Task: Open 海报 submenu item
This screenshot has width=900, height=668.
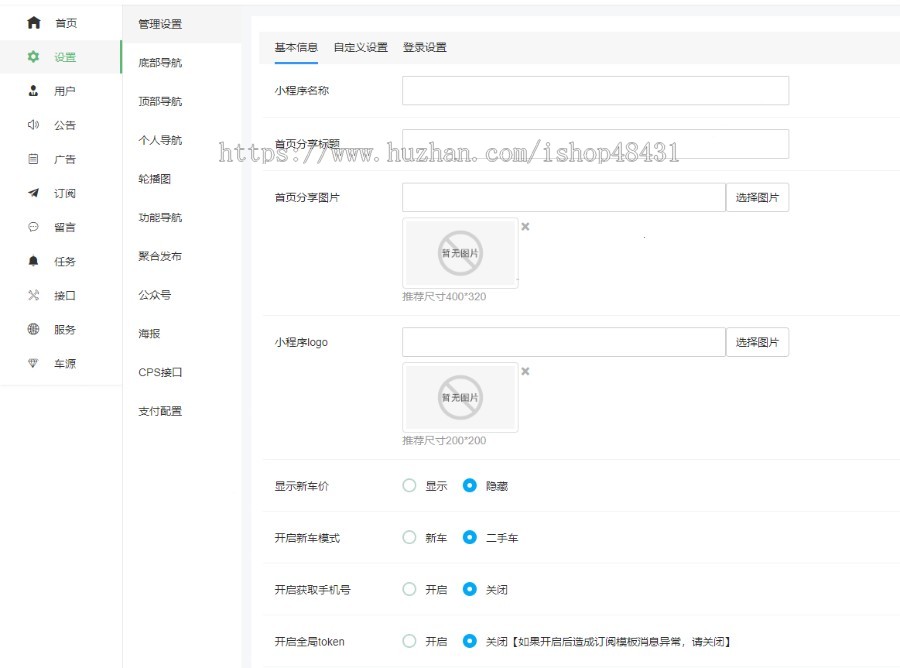Action: 149,333
